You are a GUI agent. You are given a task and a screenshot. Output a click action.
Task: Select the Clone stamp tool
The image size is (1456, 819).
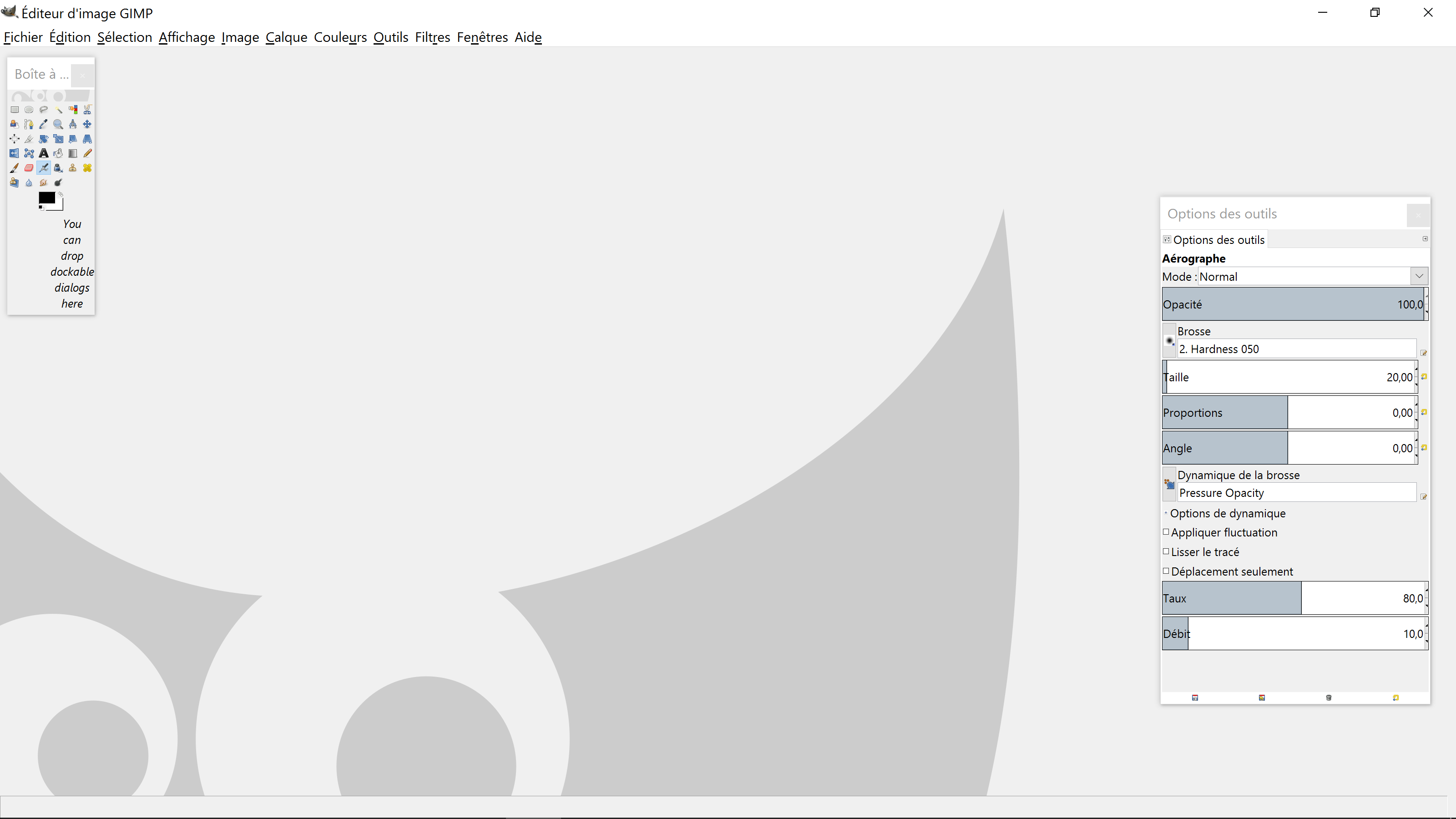click(x=73, y=168)
